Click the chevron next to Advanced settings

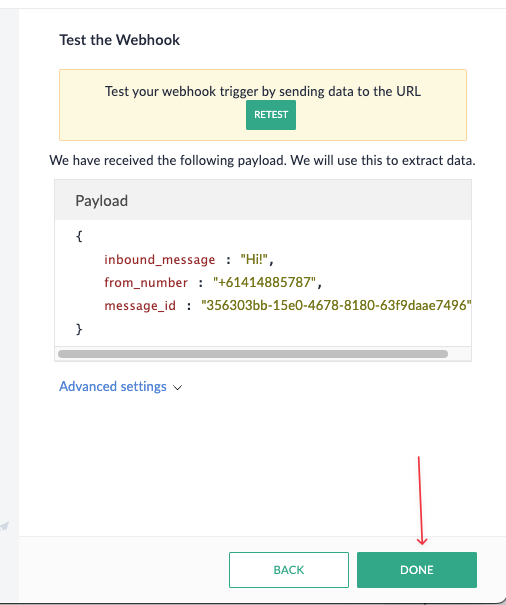coord(178,387)
